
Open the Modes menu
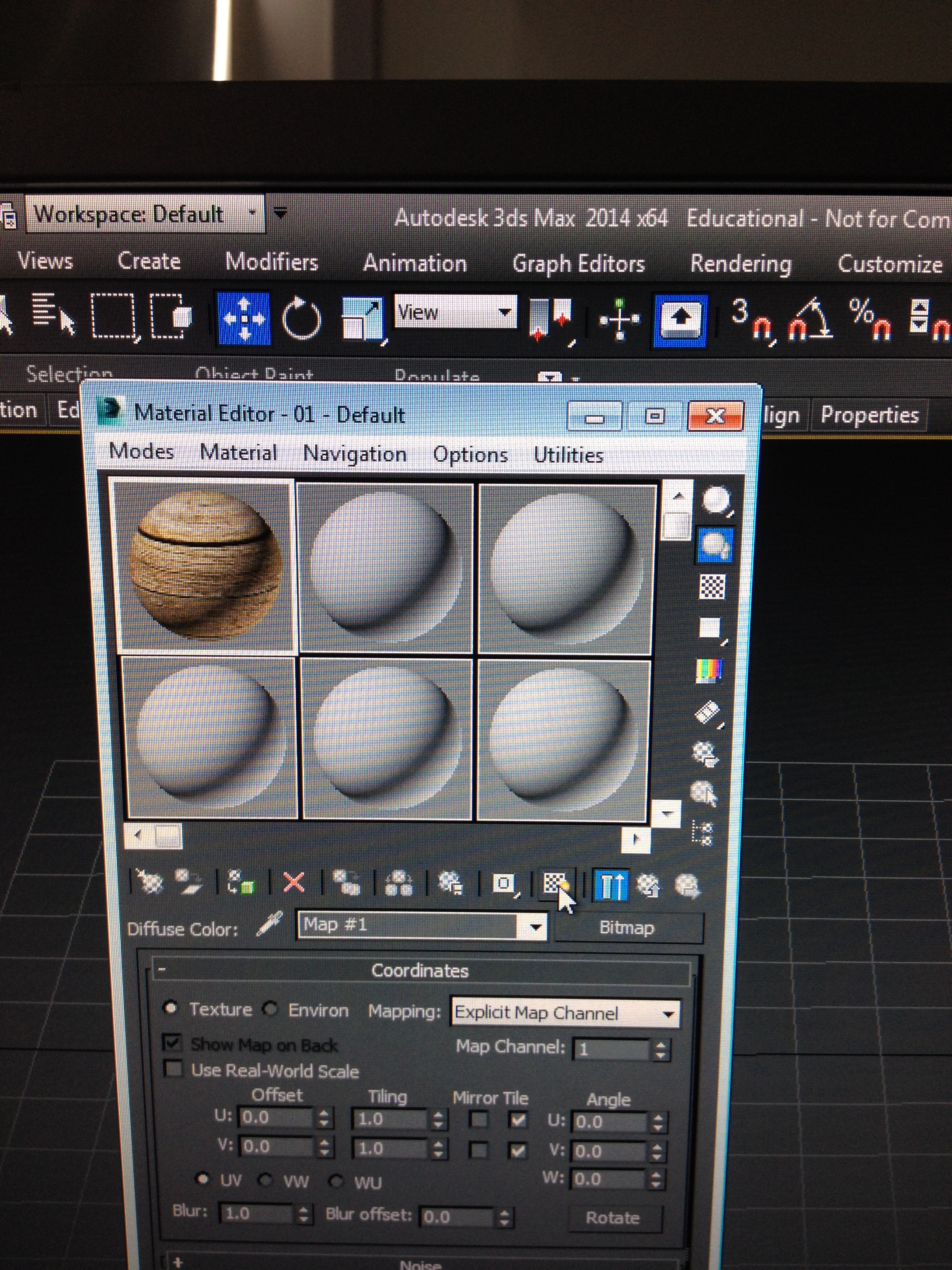[x=141, y=451]
